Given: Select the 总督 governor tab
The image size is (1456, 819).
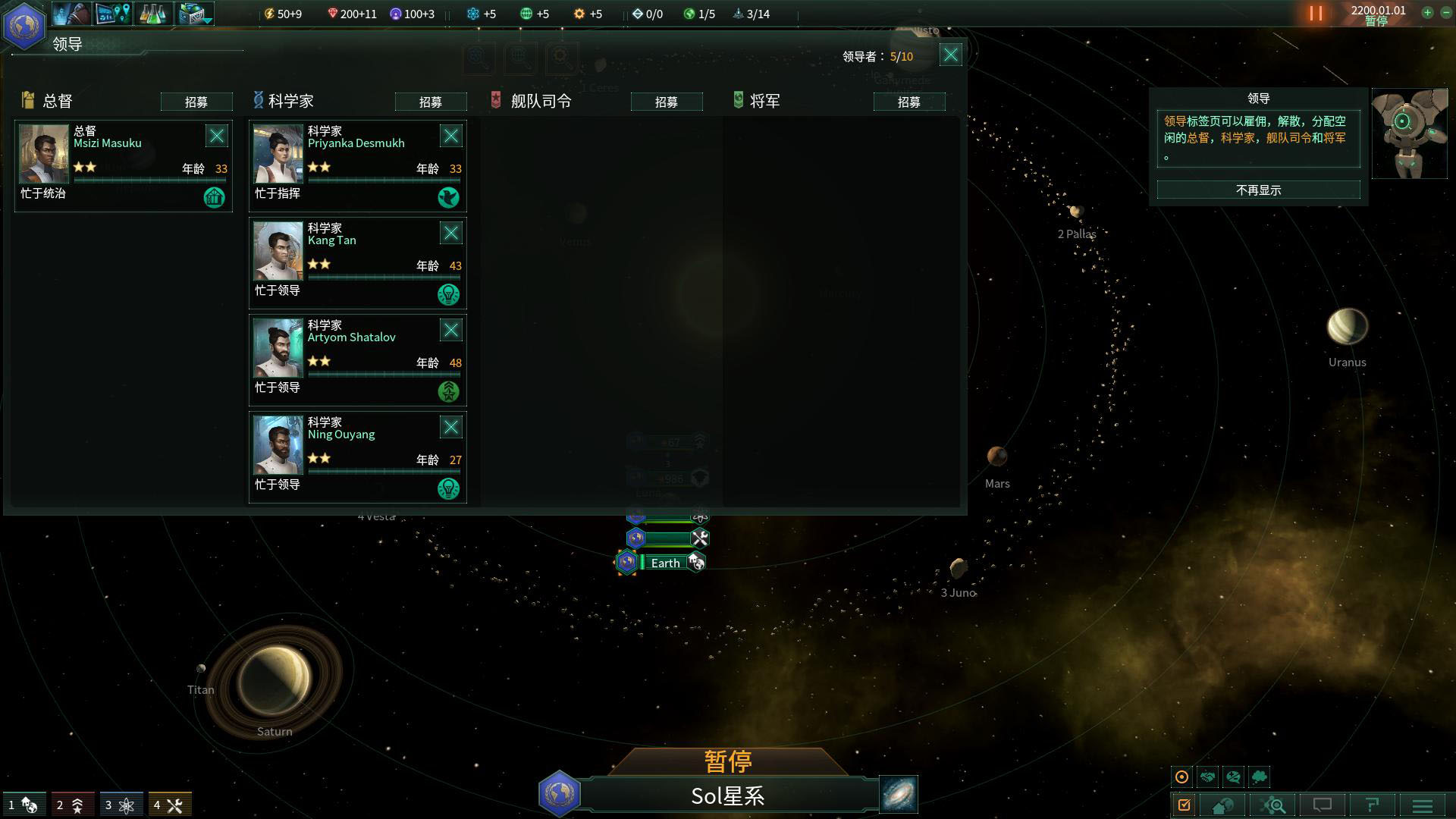Looking at the screenshot, I should pos(55,100).
